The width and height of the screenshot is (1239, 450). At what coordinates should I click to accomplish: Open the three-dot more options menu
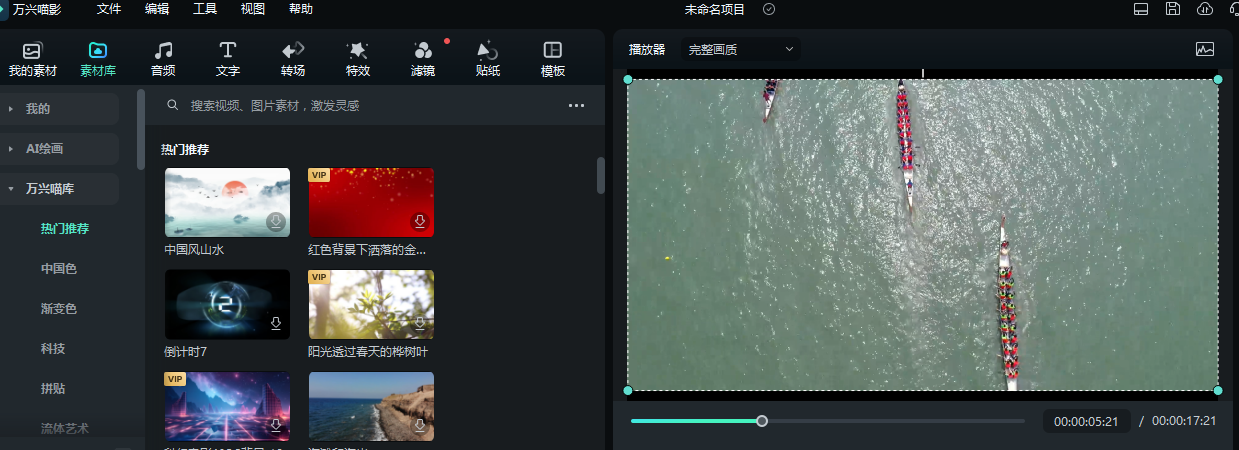[576, 105]
